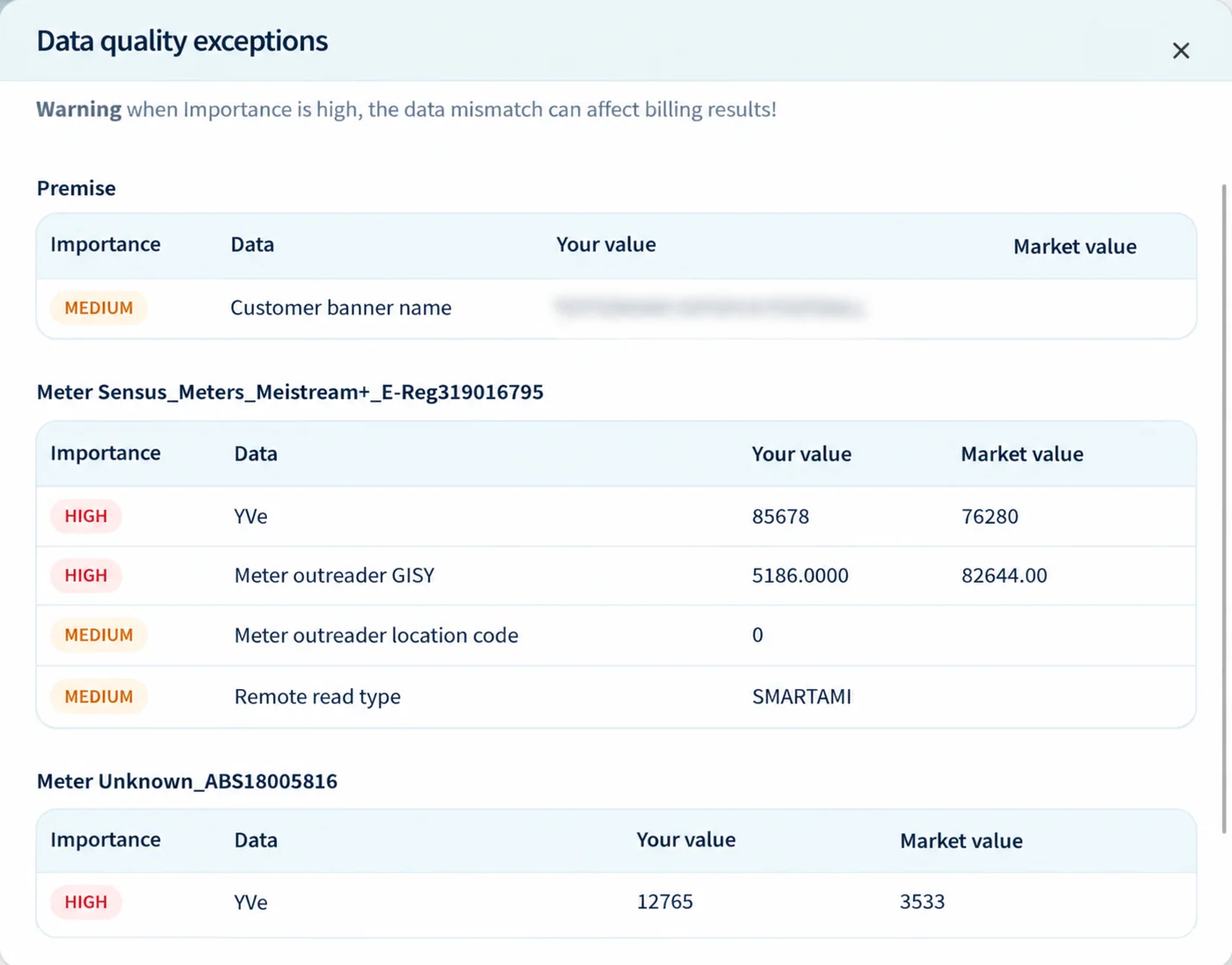Select market value 76280
The width and height of the screenshot is (1232, 965).
[x=989, y=516]
